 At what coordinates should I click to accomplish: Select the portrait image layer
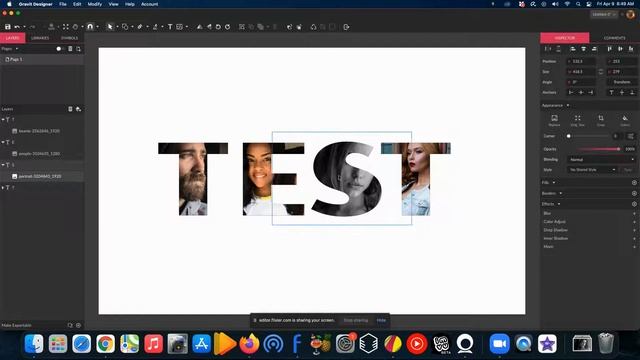(42, 176)
